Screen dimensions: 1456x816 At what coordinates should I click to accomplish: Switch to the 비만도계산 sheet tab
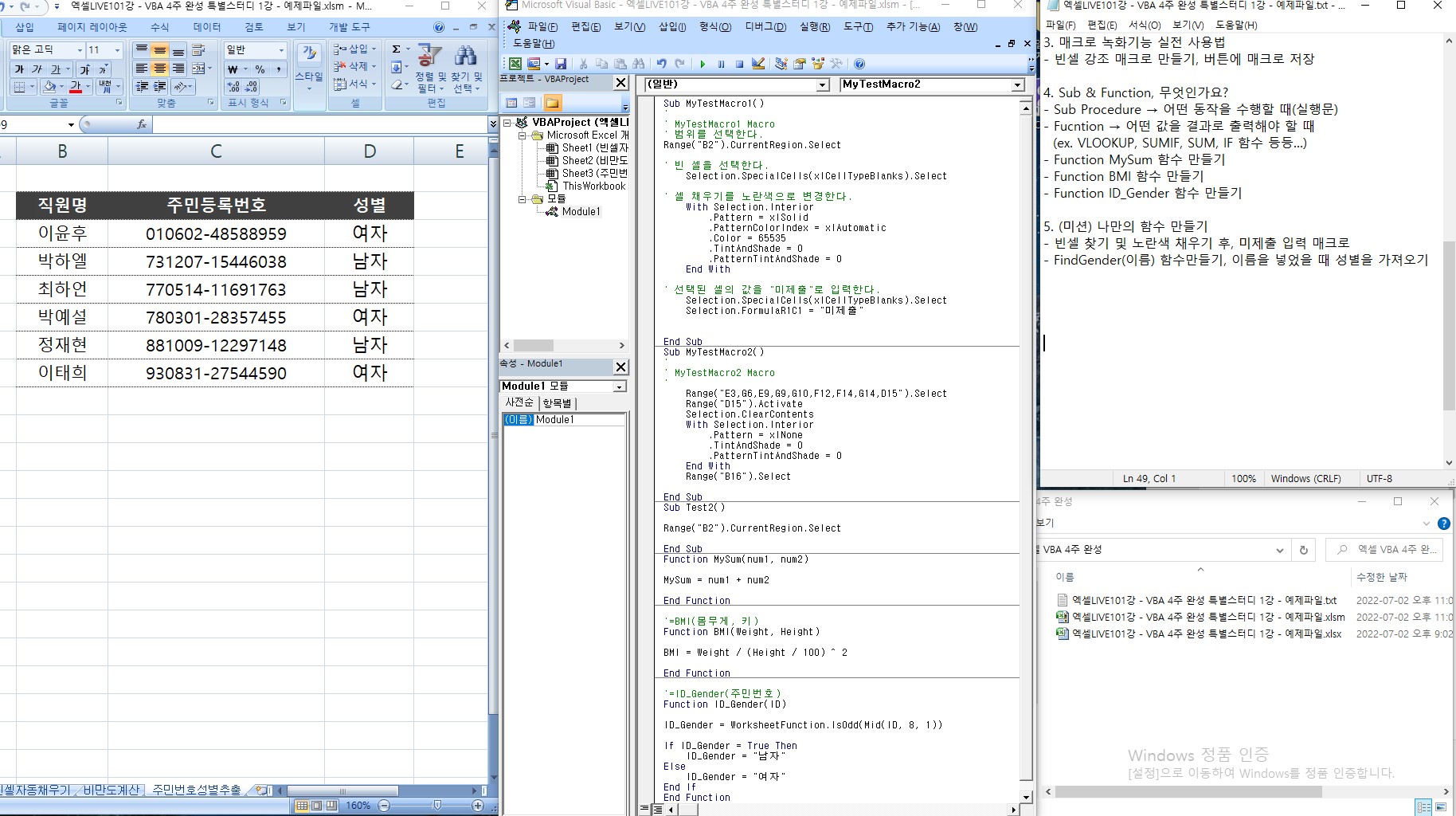112,790
